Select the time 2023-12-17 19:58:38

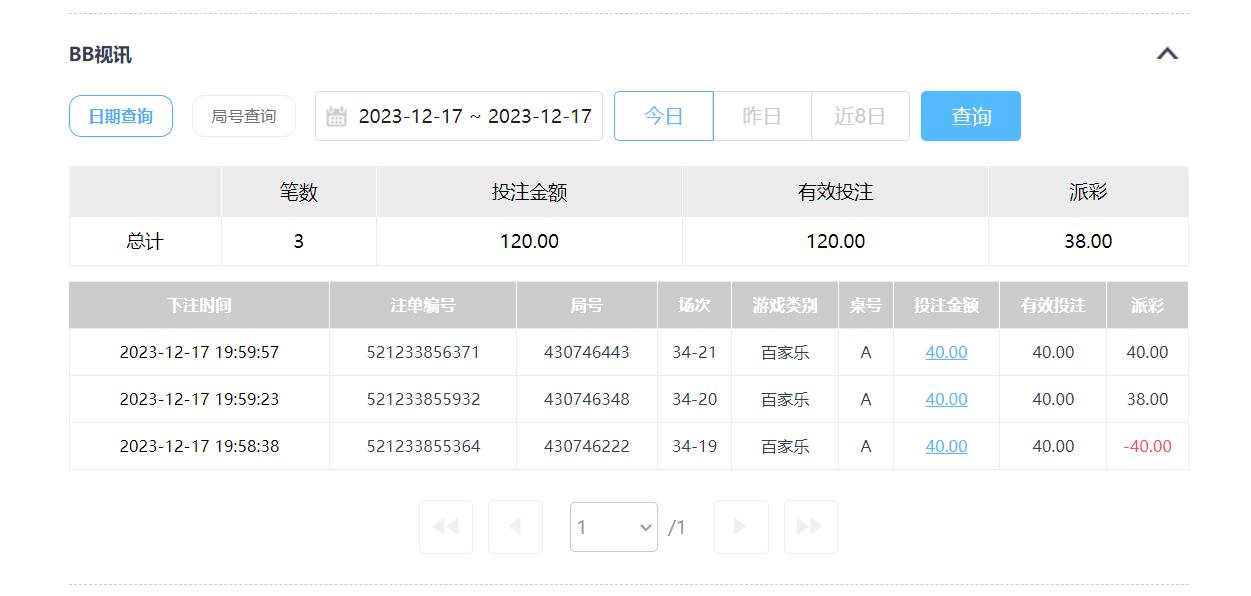(x=199, y=446)
